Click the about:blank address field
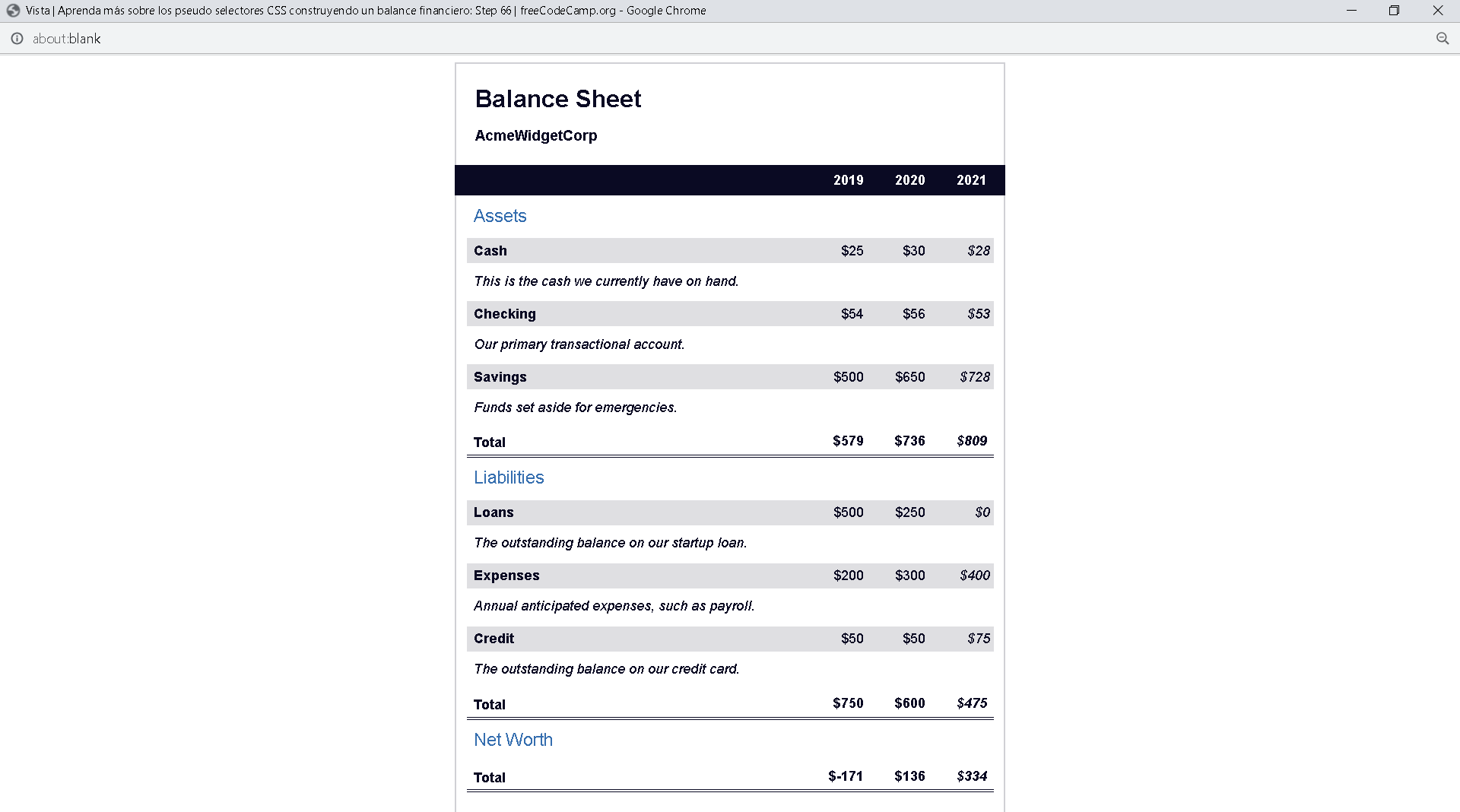Screen dimensions: 1460x812 67,39
